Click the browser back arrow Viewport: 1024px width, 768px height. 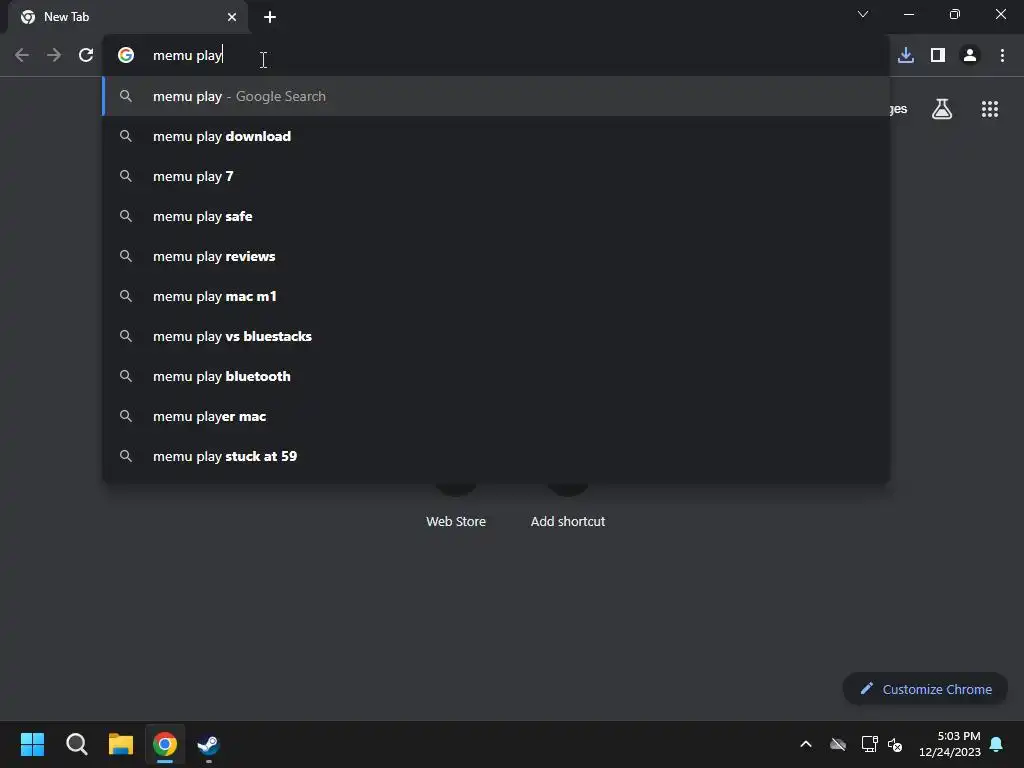[x=22, y=56]
